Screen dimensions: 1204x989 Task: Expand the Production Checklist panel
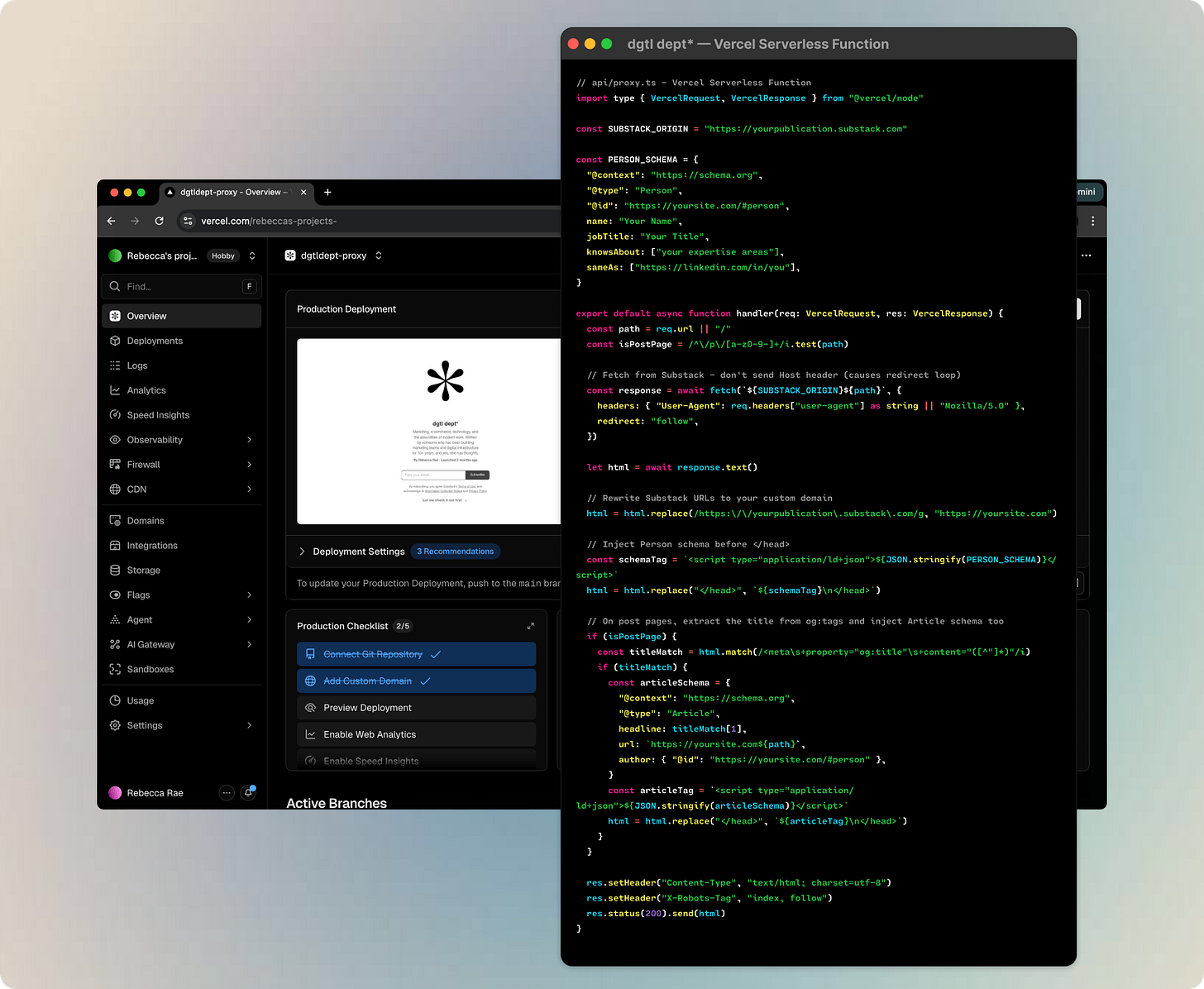click(x=531, y=626)
